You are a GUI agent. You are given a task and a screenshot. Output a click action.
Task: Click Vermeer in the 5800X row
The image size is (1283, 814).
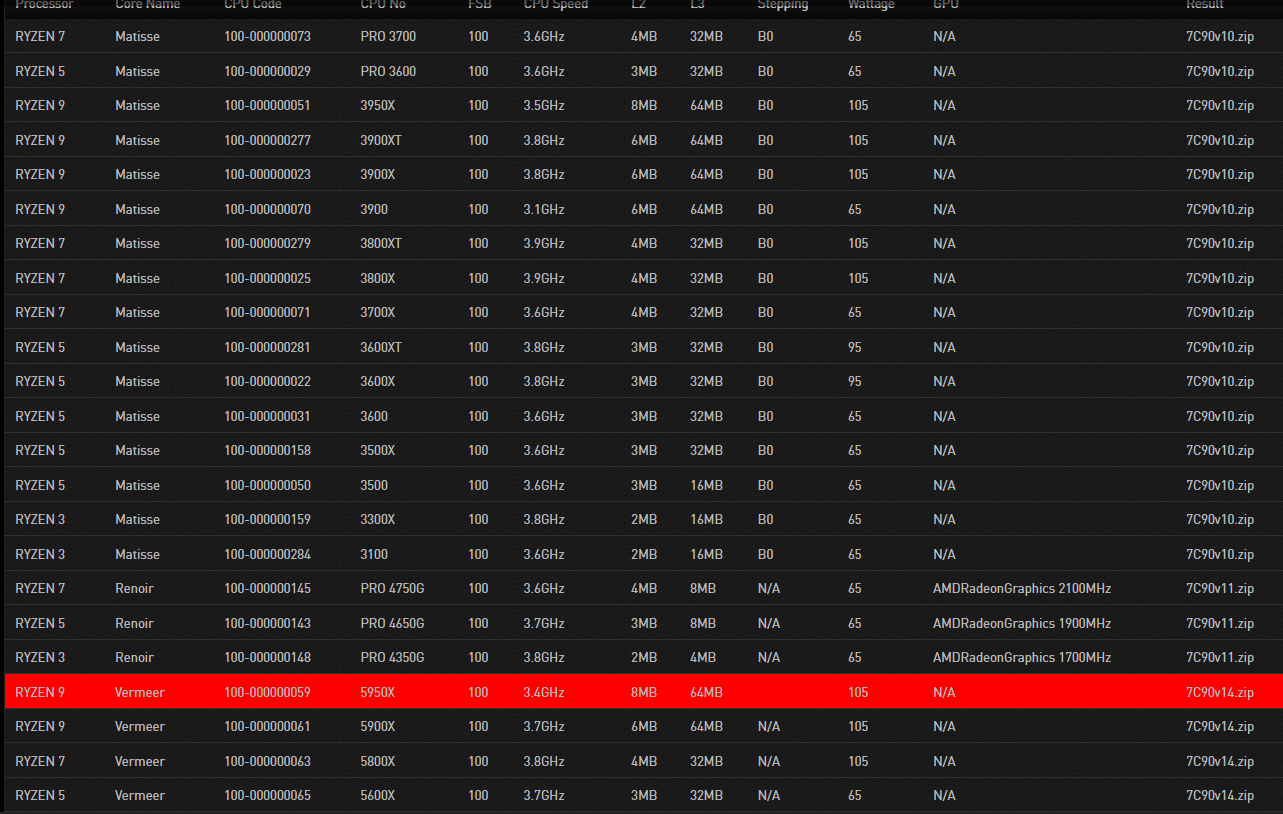point(140,761)
